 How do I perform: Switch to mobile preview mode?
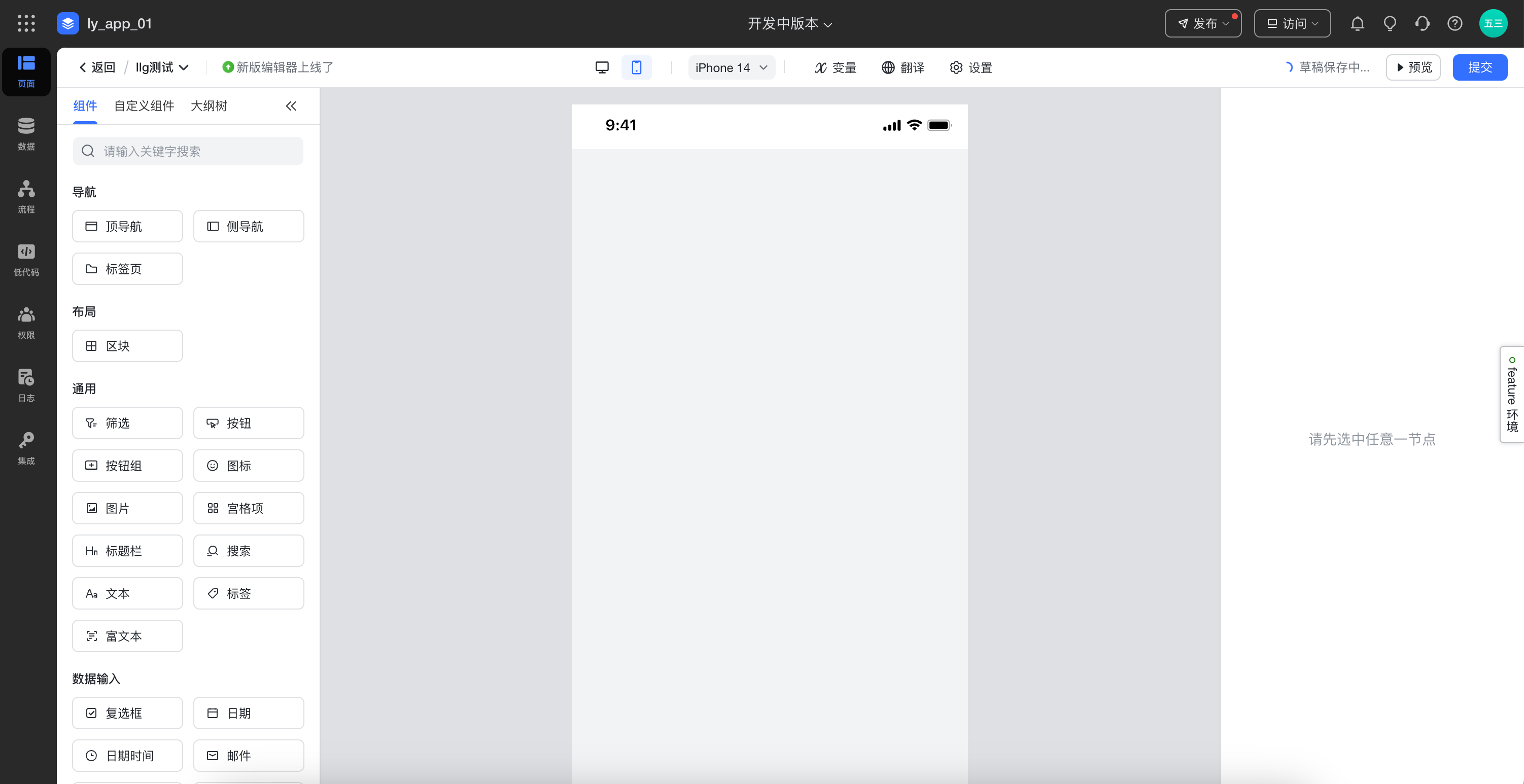tap(636, 67)
